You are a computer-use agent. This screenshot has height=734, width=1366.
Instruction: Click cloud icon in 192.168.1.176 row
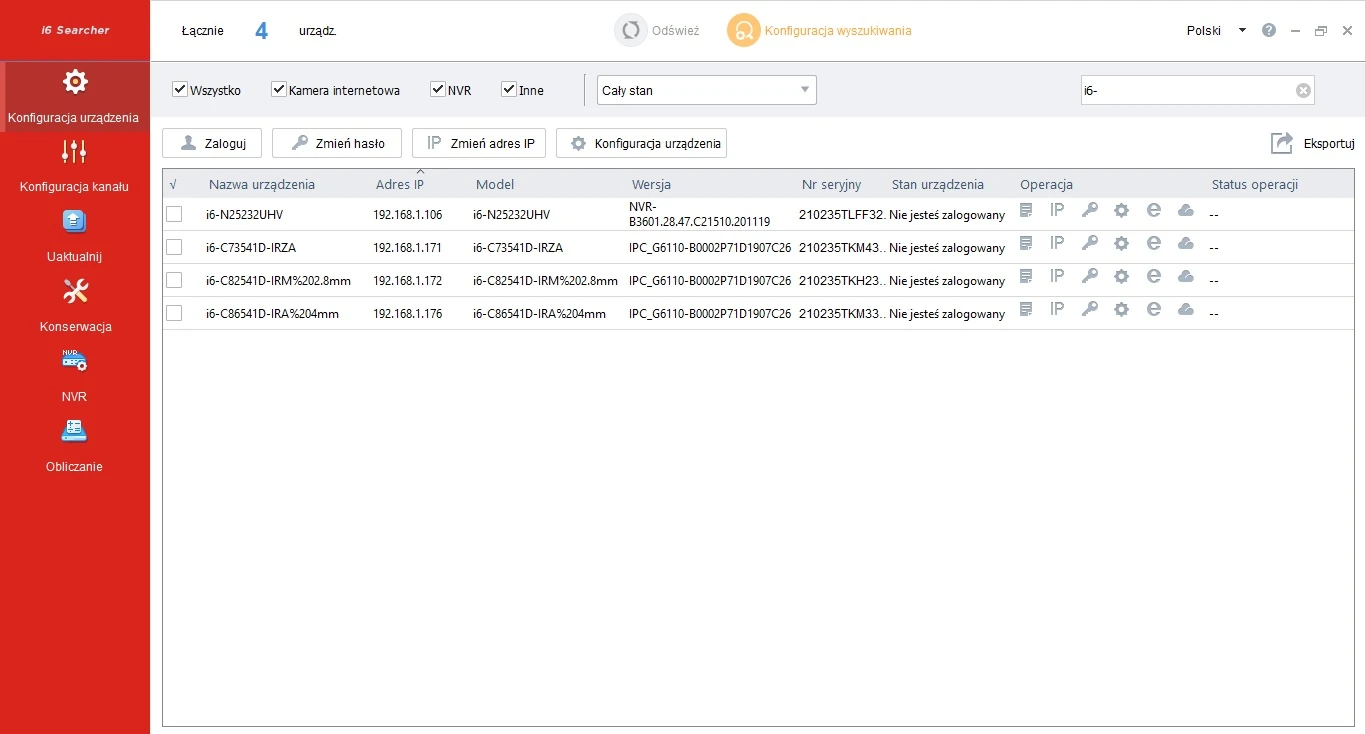click(1186, 309)
